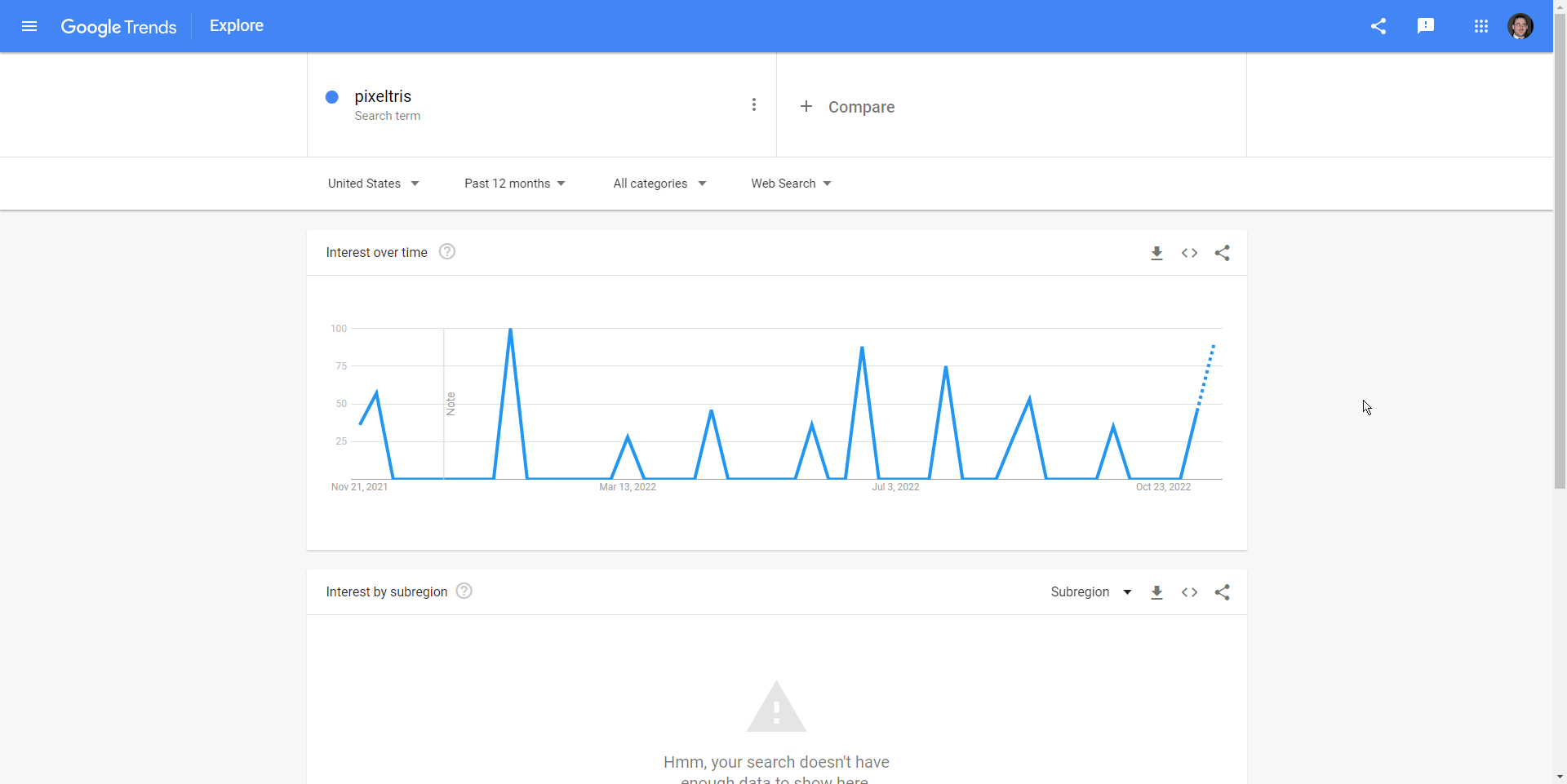Click the warning triangle icon
The height and width of the screenshot is (784, 1567).
pos(776,706)
